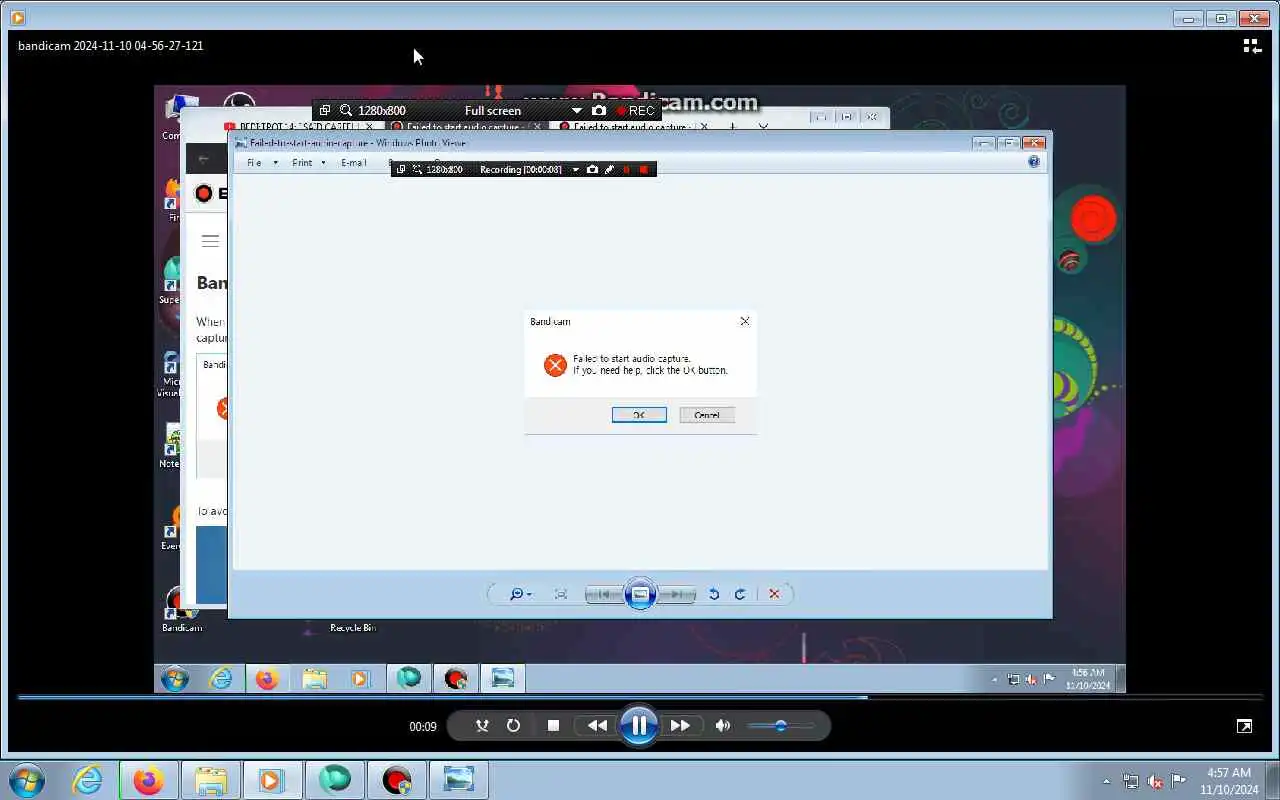Rotate counterclockwise in recorded Photo Viewer
This screenshot has width=1280, height=800.
click(x=714, y=594)
